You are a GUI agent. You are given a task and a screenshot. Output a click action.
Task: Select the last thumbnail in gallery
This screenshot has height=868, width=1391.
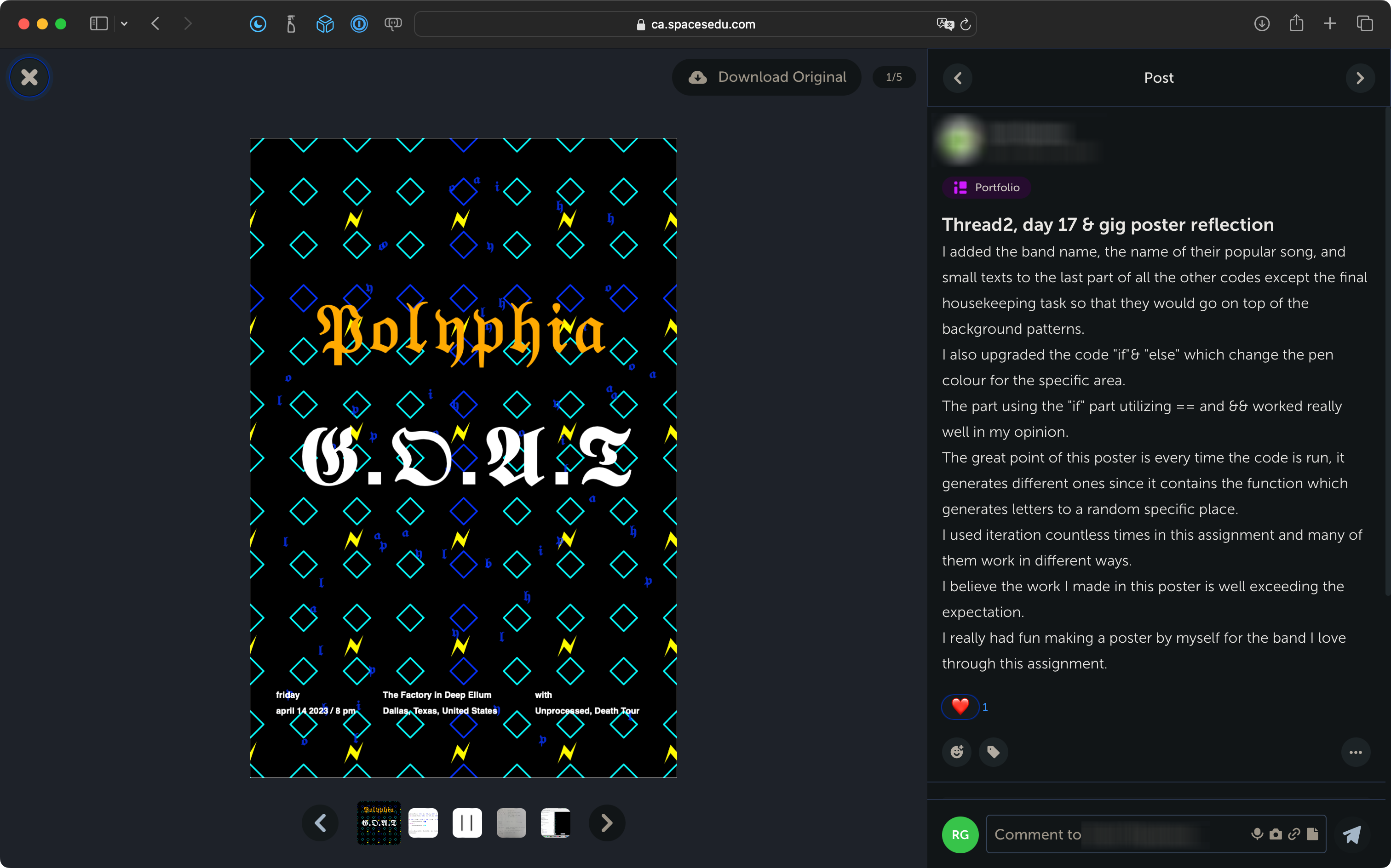coord(555,822)
